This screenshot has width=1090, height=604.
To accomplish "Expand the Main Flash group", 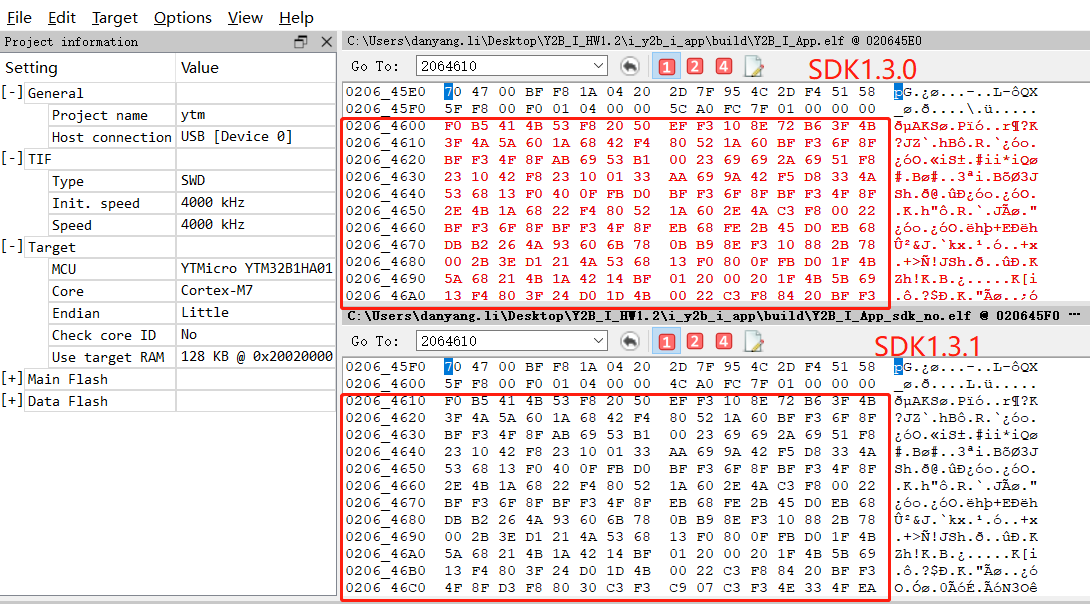I will 13,379.
